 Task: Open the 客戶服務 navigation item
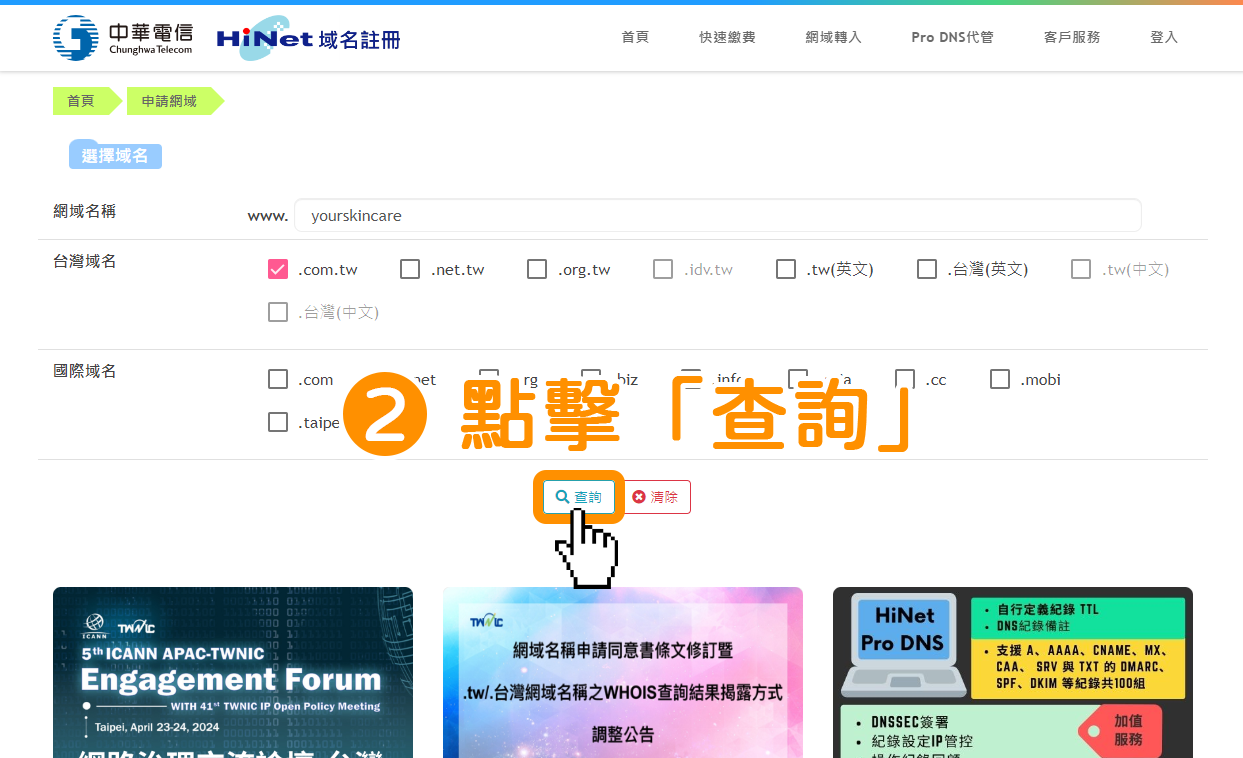pos(1072,37)
